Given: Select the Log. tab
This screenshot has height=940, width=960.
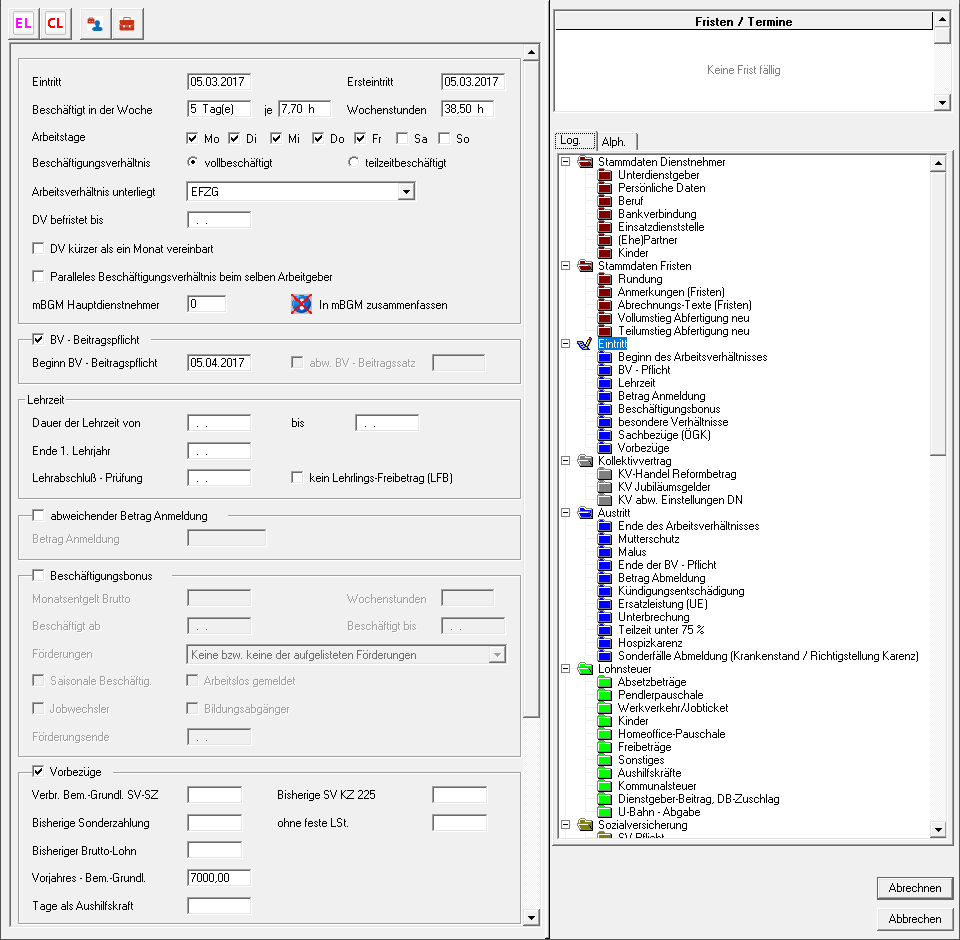Looking at the screenshot, I should (x=575, y=141).
